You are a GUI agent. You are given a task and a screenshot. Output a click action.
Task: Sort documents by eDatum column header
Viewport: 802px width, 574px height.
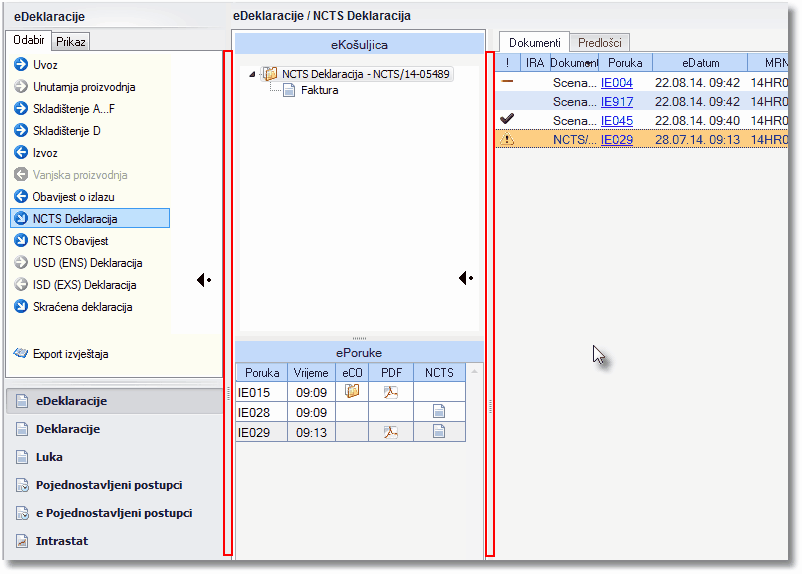[700, 62]
